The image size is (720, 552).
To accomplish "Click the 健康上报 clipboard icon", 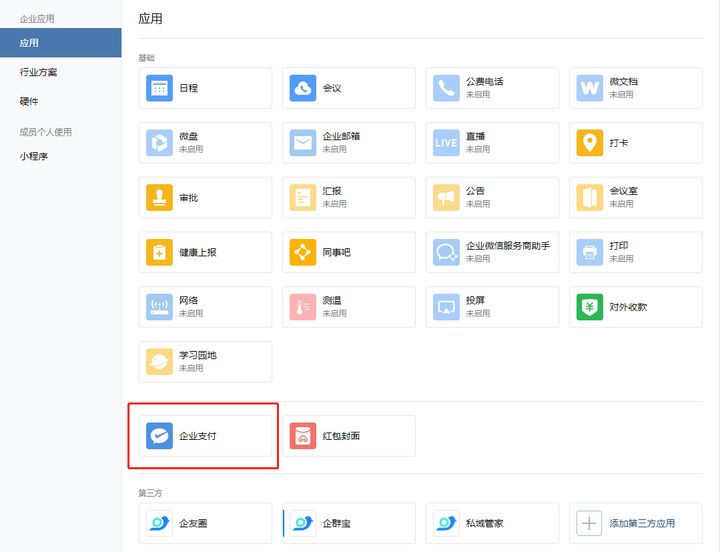I will [x=159, y=252].
